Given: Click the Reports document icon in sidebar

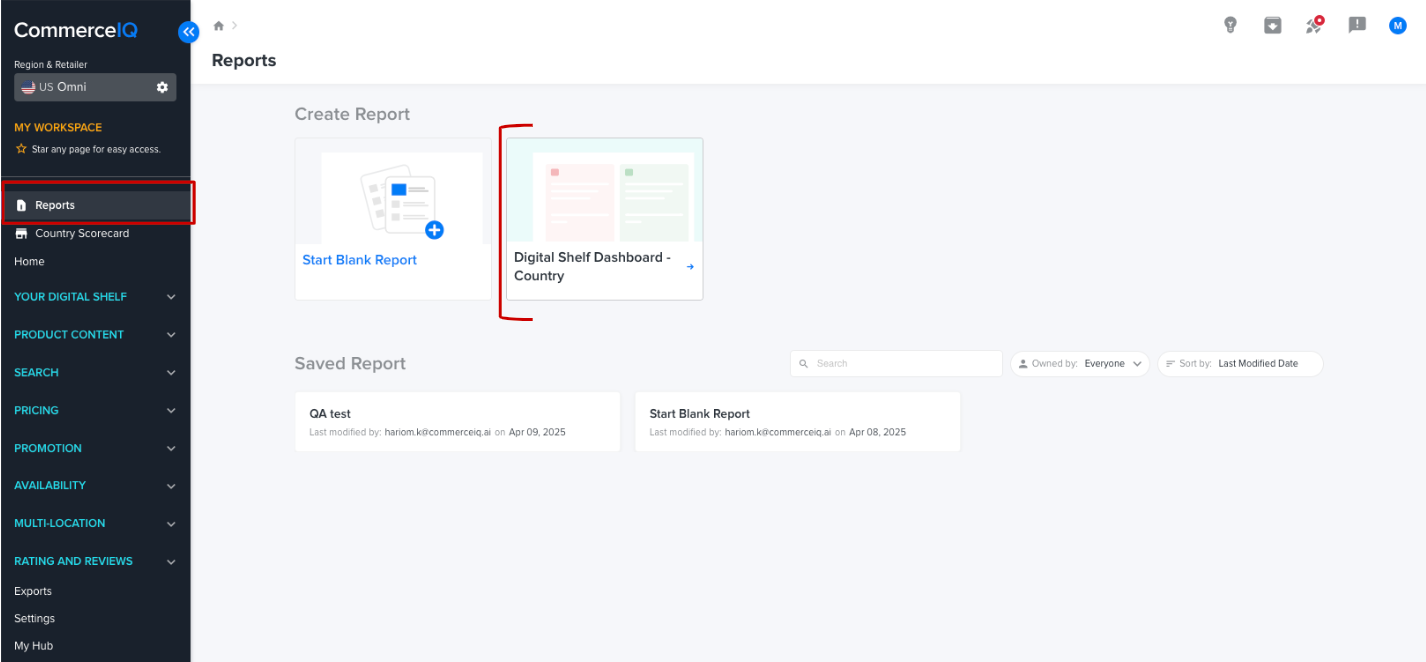Looking at the screenshot, I should 22,205.
